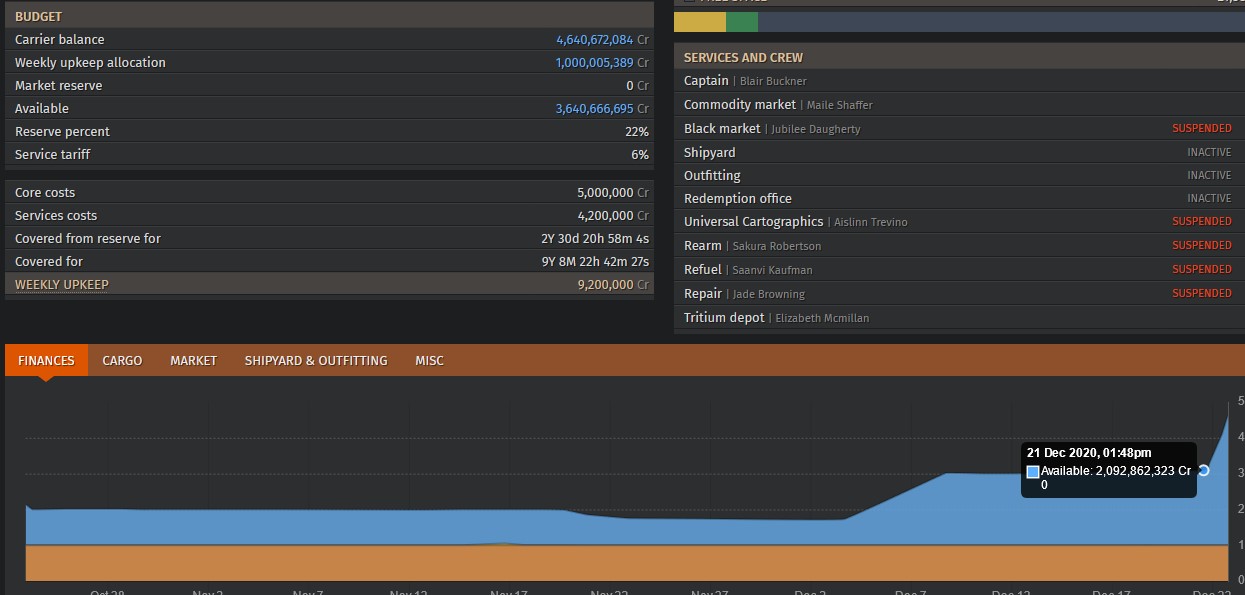The image size is (1245, 595).
Task: Click the green segment of the capacity bar
Action: click(742, 22)
